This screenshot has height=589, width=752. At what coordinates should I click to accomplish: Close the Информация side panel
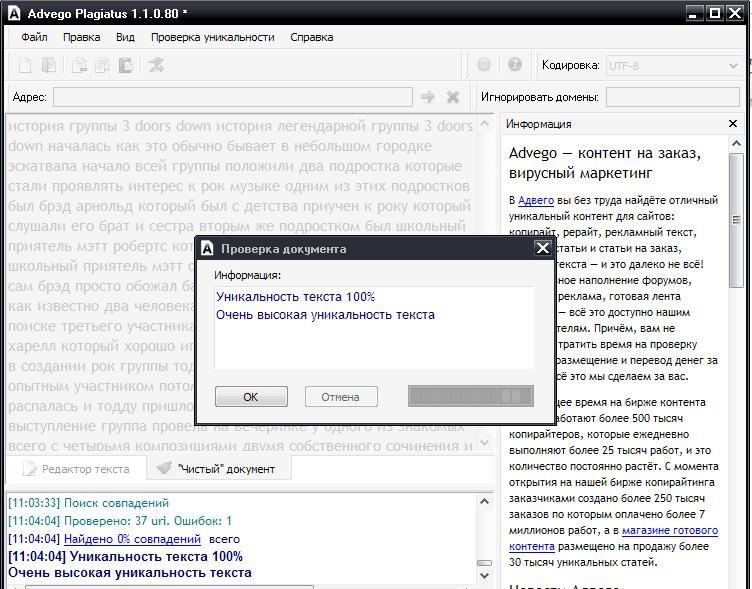[733, 124]
